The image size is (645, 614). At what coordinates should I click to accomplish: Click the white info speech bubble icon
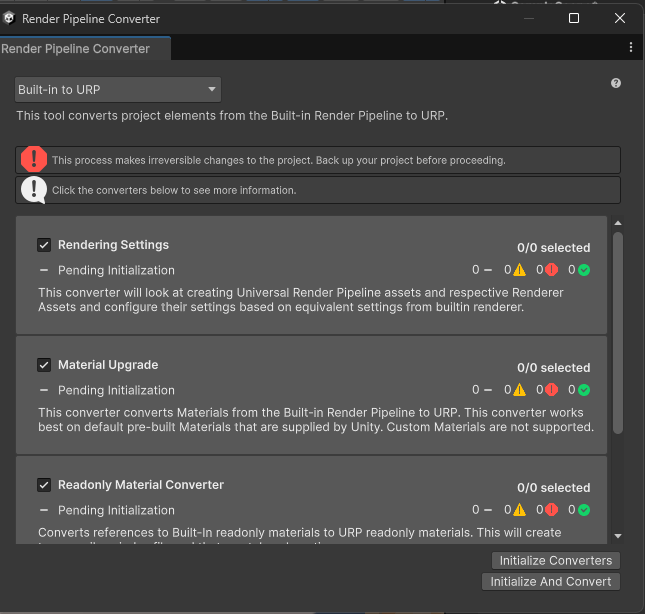click(34, 190)
